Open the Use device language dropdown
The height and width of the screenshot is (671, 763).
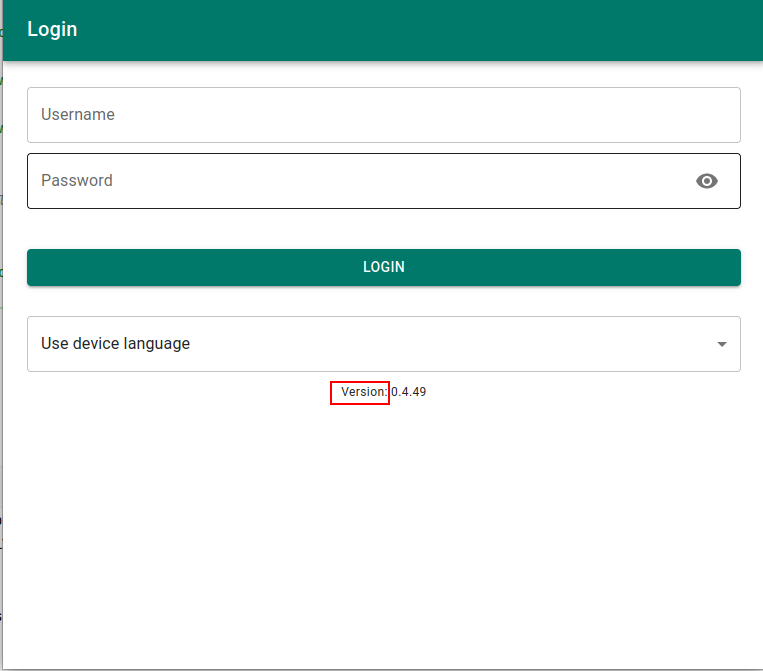point(383,344)
